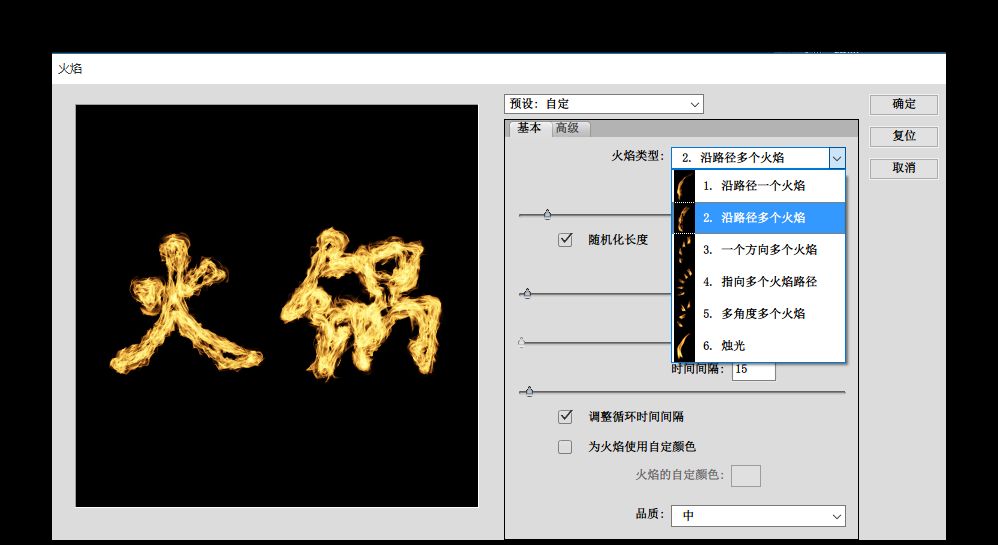The height and width of the screenshot is (545, 998).
Task: Click flame icon beside 沿路径一个火焰
Action: tap(684, 186)
